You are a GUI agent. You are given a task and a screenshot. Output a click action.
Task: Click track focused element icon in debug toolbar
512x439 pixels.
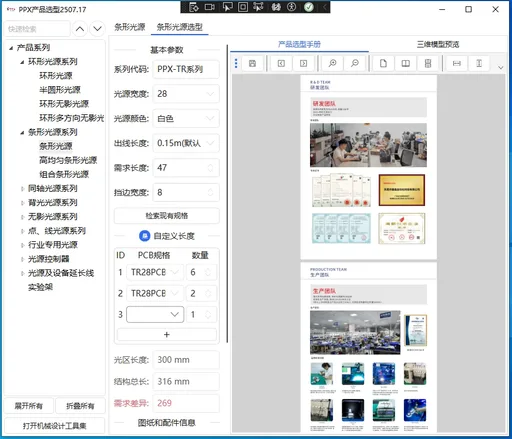pyautogui.click(x=258, y=7)
